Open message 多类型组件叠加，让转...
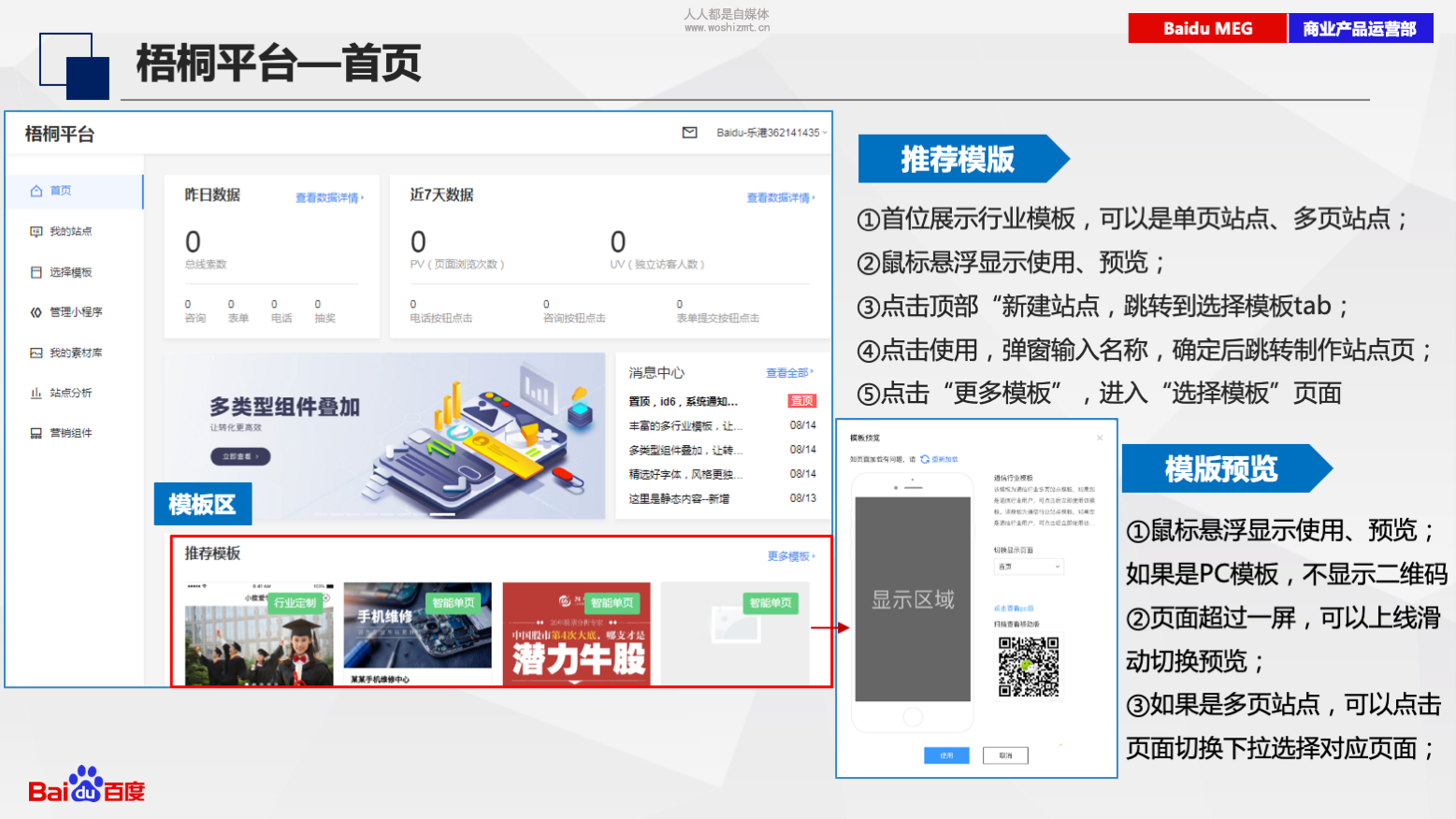This screenshot has width=1456, height=819. point(685,450)
